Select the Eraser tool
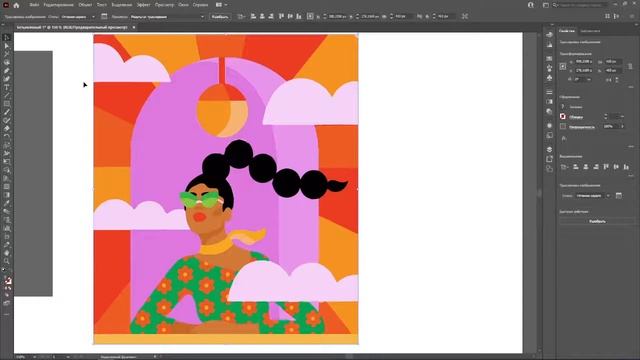 (x=7, y=129)
